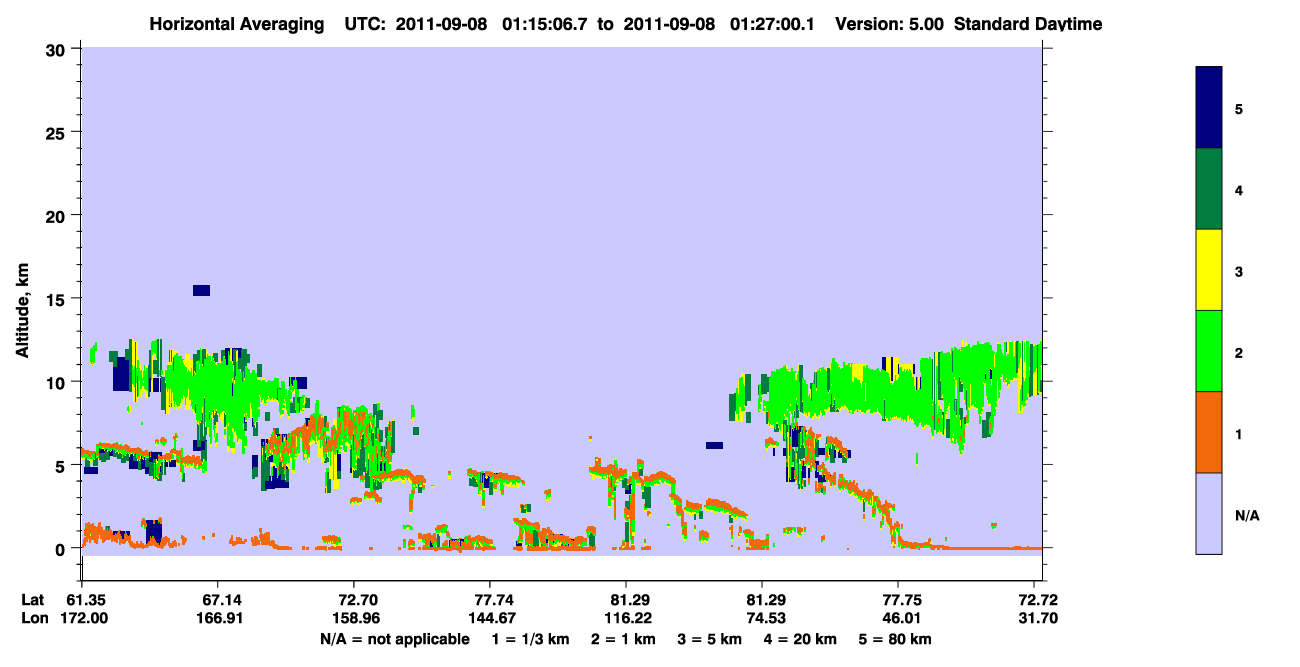
Task: Click the '1 = 1/3 km' caption
Action: (531, 639)
